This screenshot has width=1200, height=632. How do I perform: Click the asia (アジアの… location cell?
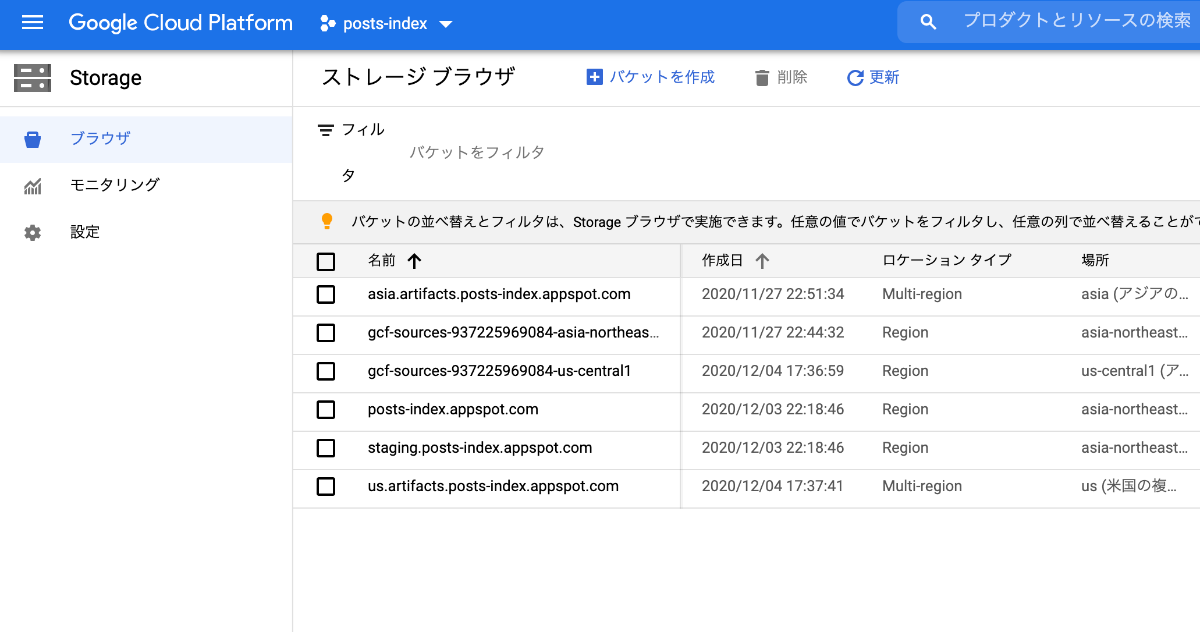[x=1134, y=294]
